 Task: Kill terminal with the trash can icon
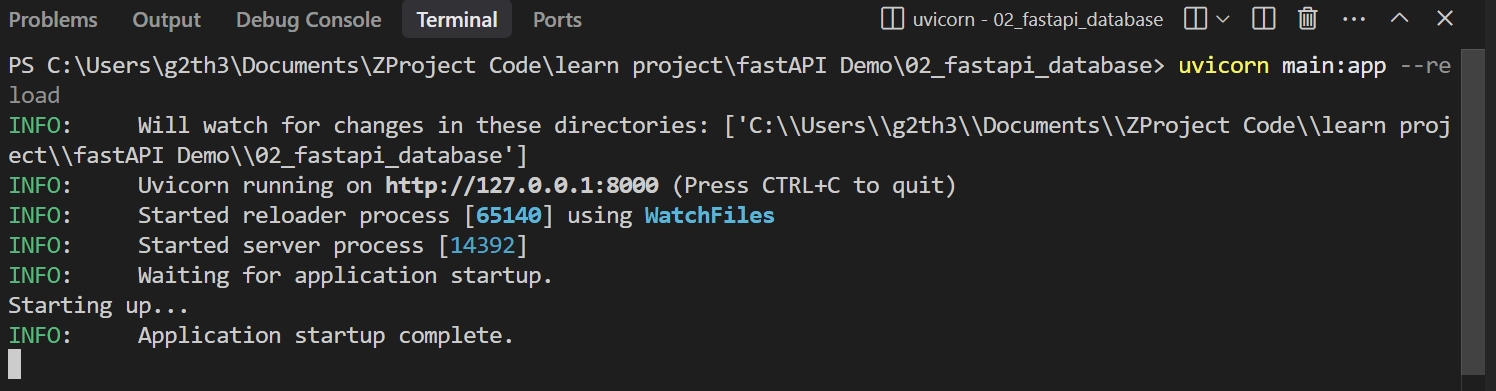(x=1307, y=19)
